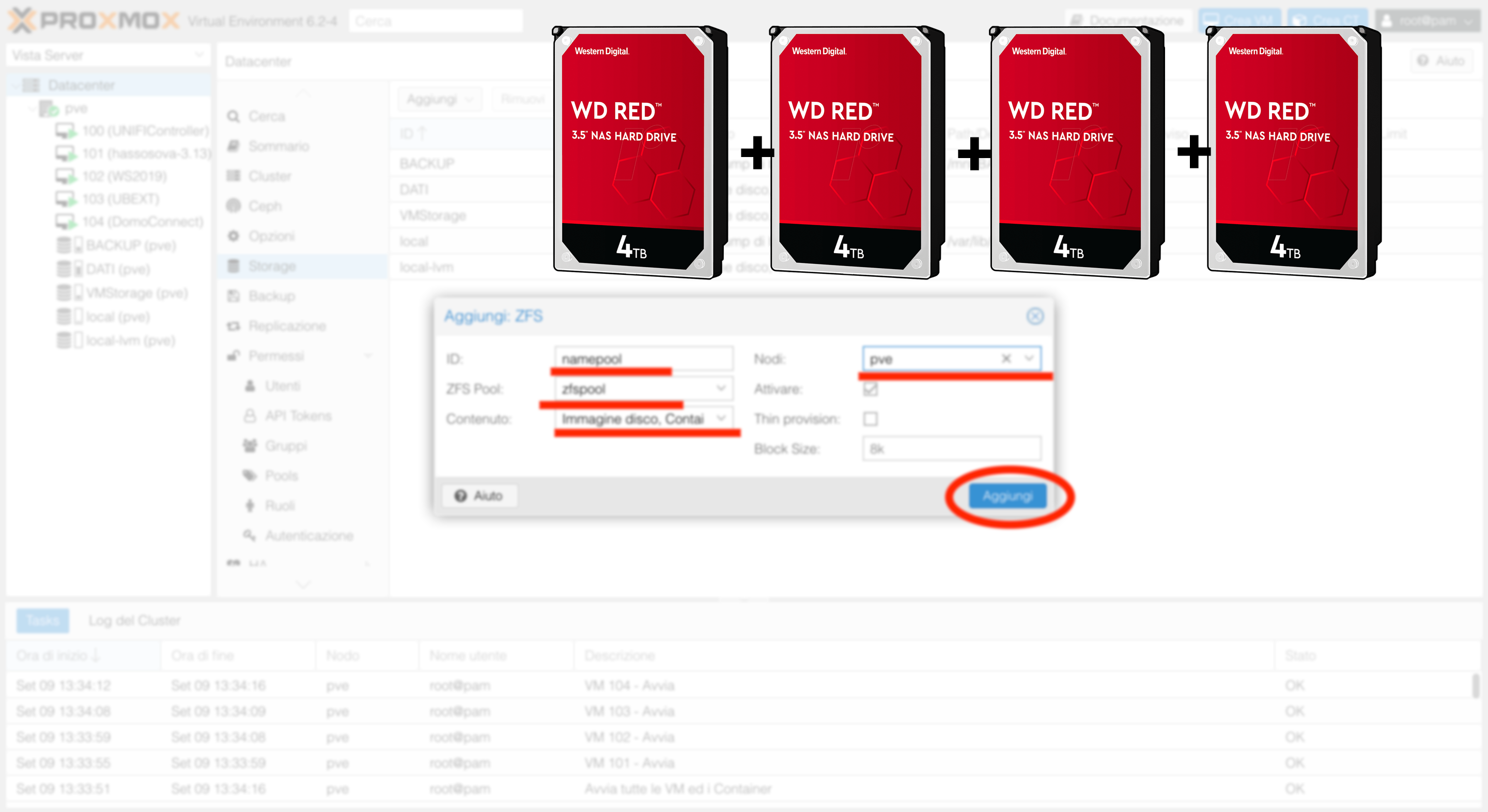Switch to Log del Cluster tab
1488x812 pixels.
click(134, 620)
